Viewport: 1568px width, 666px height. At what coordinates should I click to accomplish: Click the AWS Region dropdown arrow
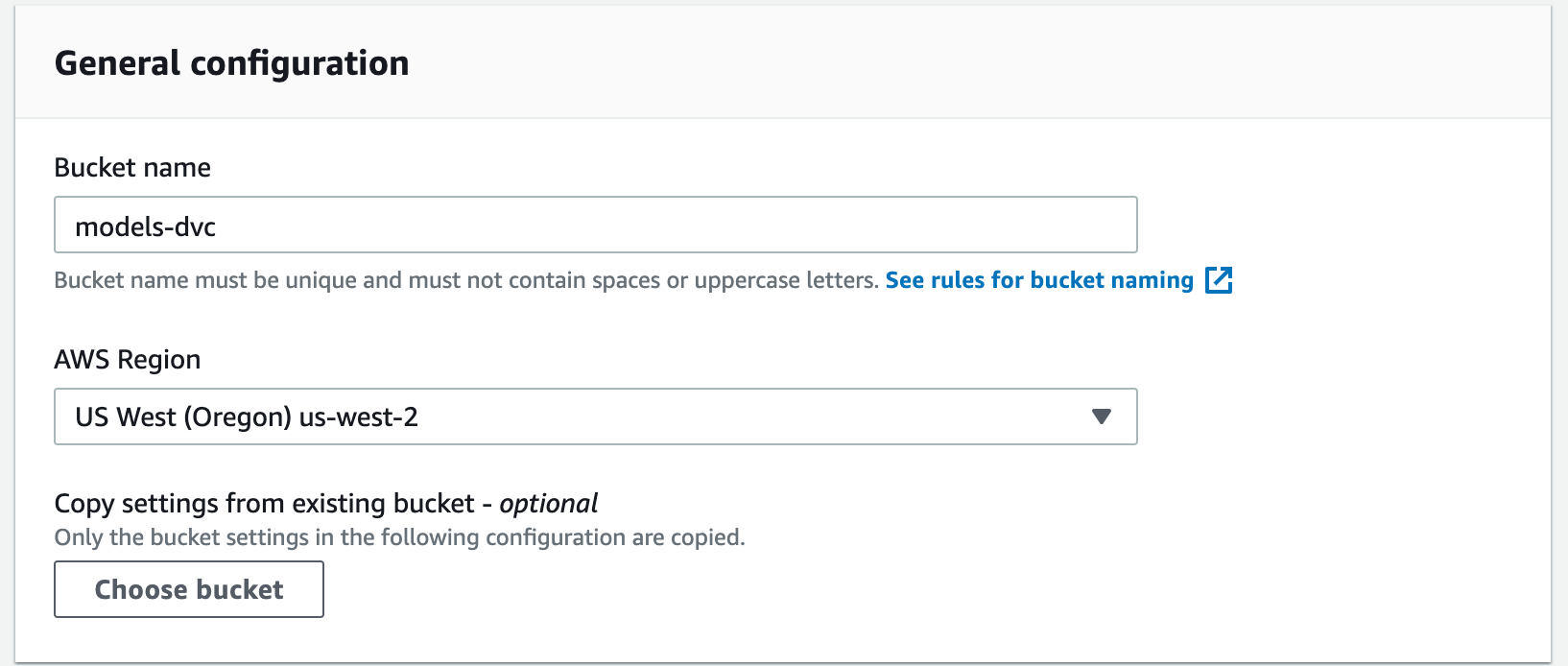click(x=1101, y=416)
